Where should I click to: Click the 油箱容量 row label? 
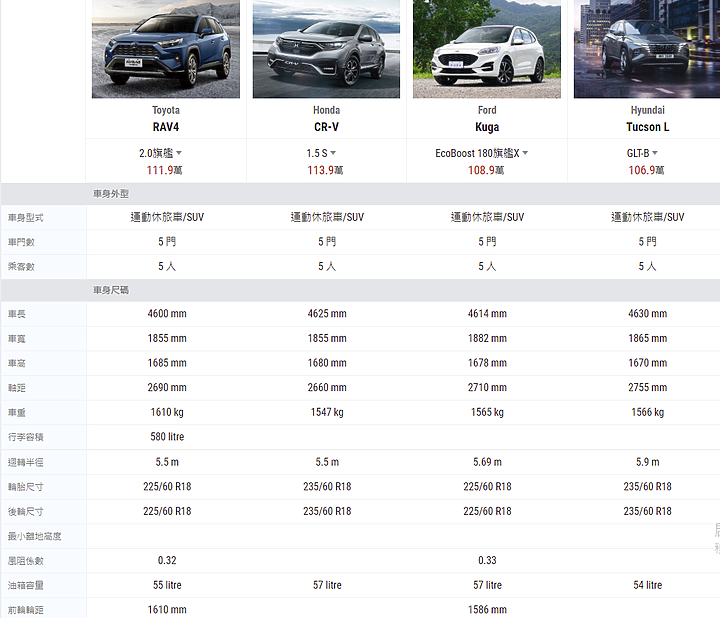pos(26,585)
